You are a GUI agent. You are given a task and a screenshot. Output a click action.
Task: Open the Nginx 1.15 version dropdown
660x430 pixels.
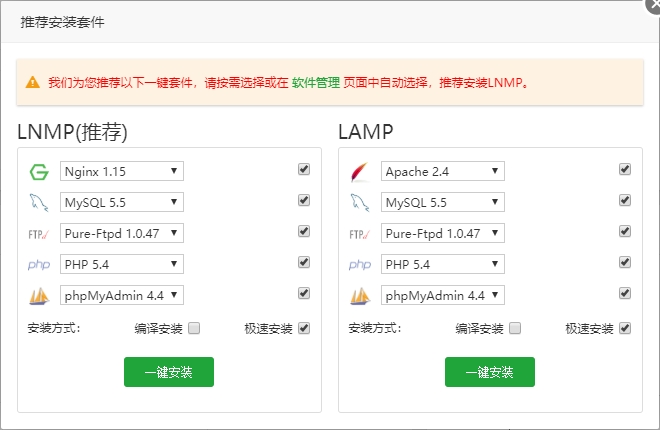click(x=122, y=171)
